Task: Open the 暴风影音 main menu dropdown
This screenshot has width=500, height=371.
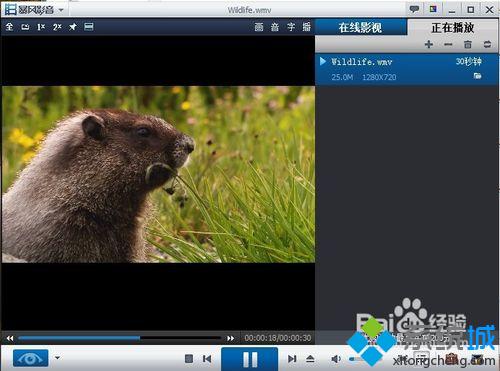Action: tap(61, 10)
